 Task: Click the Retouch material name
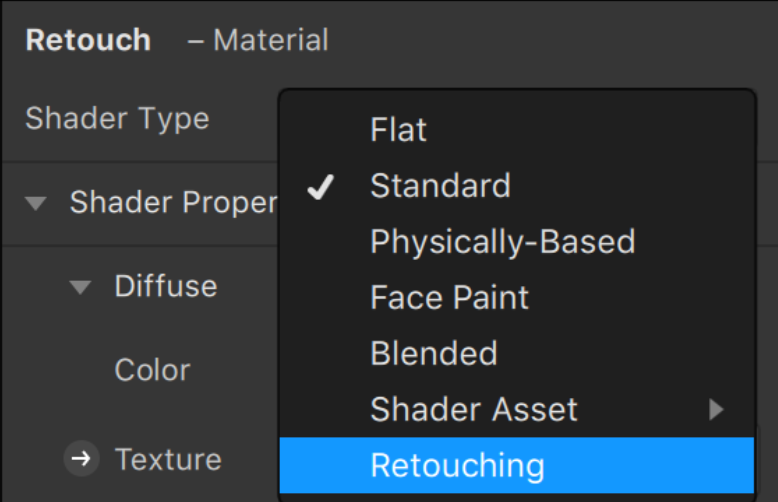click(88, 40)
